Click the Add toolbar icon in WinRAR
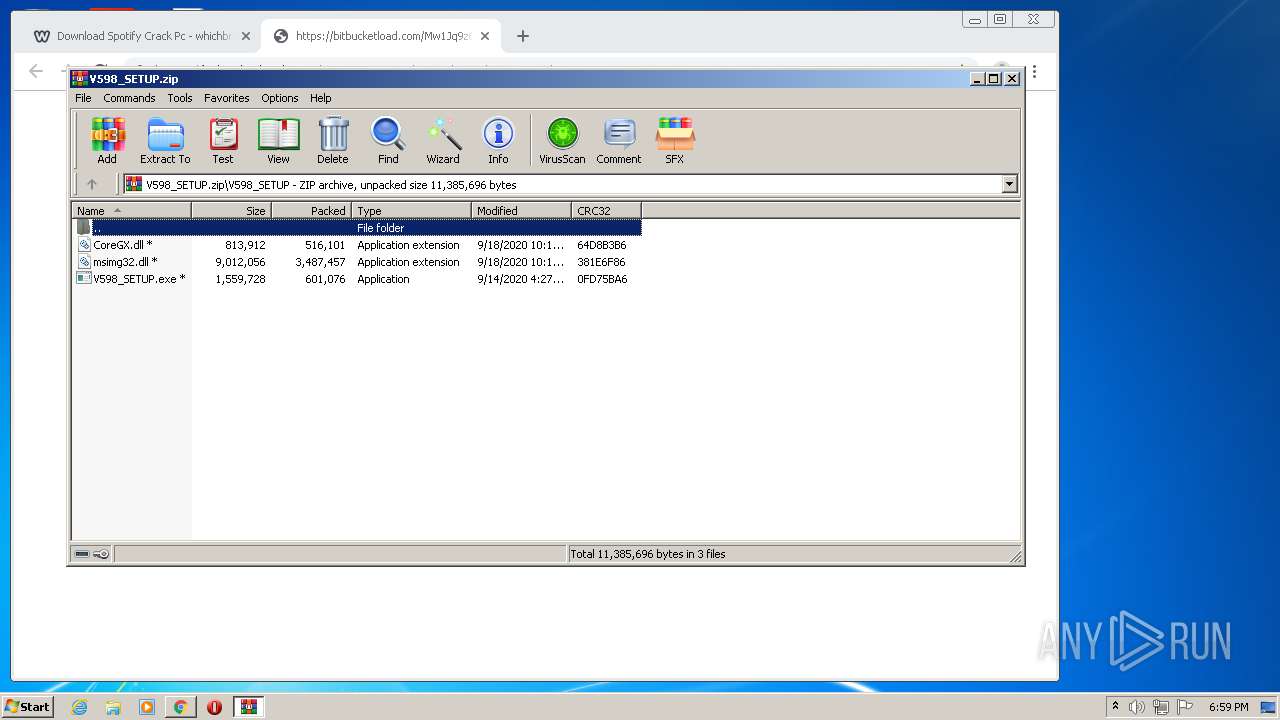 [x=107, y=141]
